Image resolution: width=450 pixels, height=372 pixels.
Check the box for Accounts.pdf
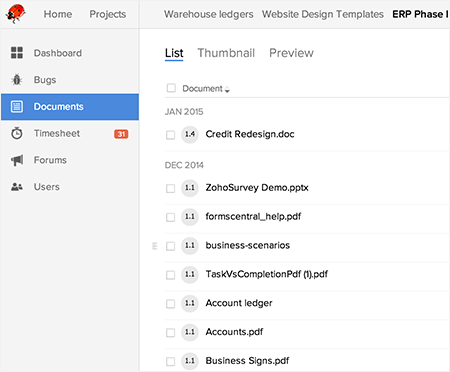170,333
